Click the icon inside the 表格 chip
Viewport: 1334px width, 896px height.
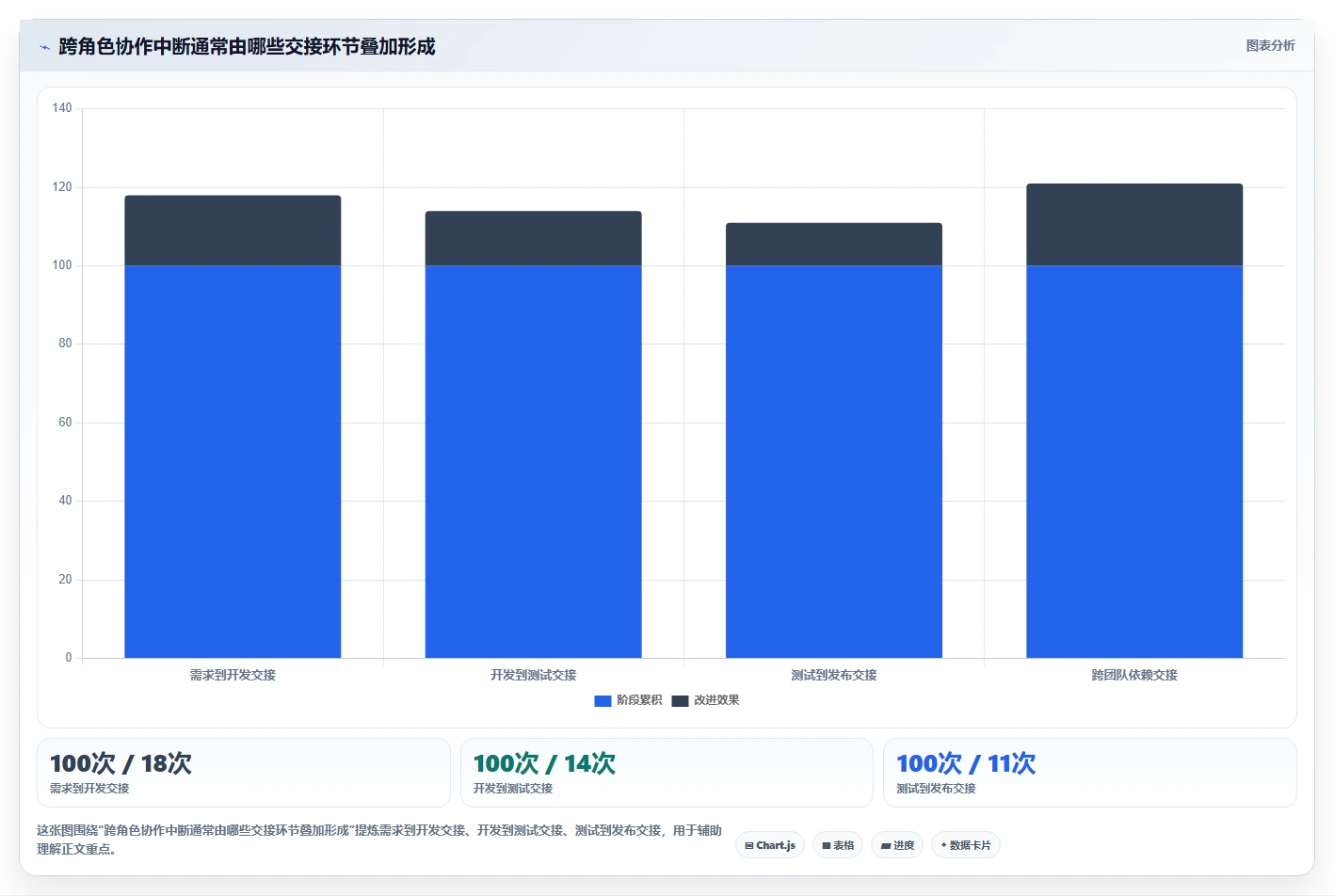point(827,845)
